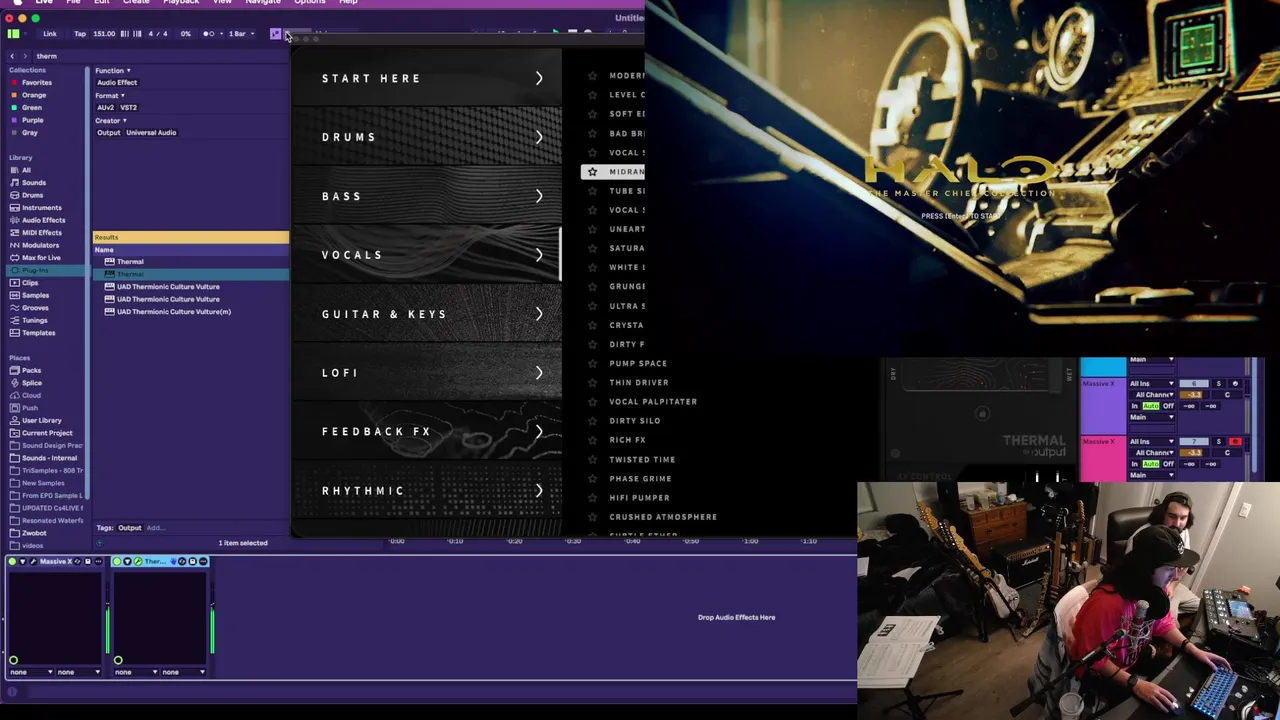The height and width of the screenshot is (720, 1280).
Task: Solo the purple Massive X track
Action: coord(1218,384)
